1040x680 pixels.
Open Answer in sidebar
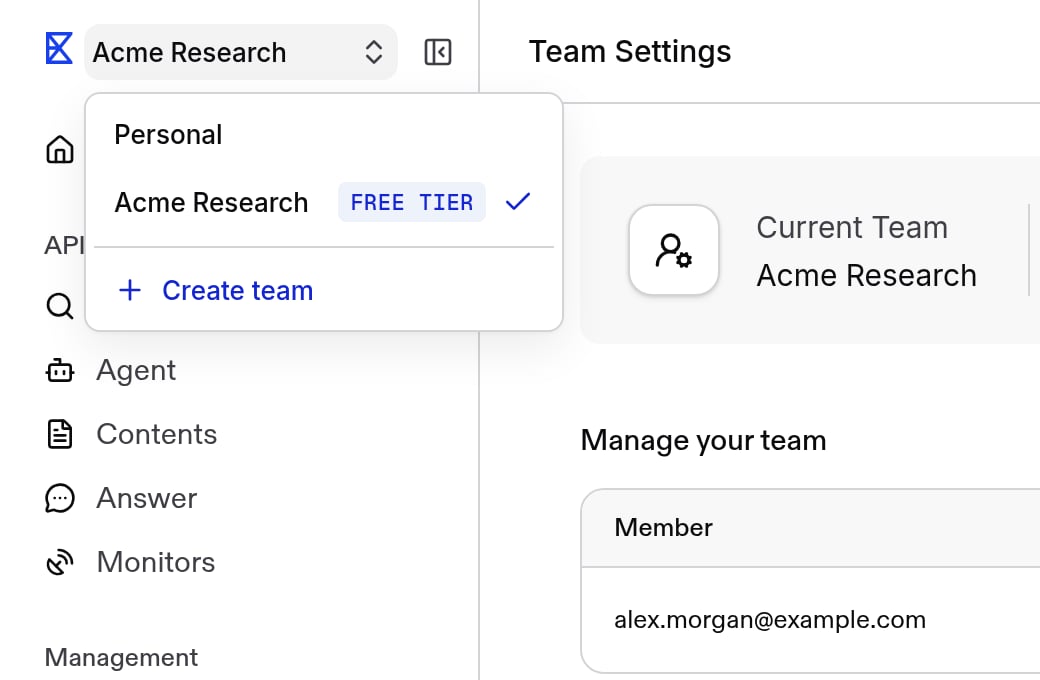(147, 498)
